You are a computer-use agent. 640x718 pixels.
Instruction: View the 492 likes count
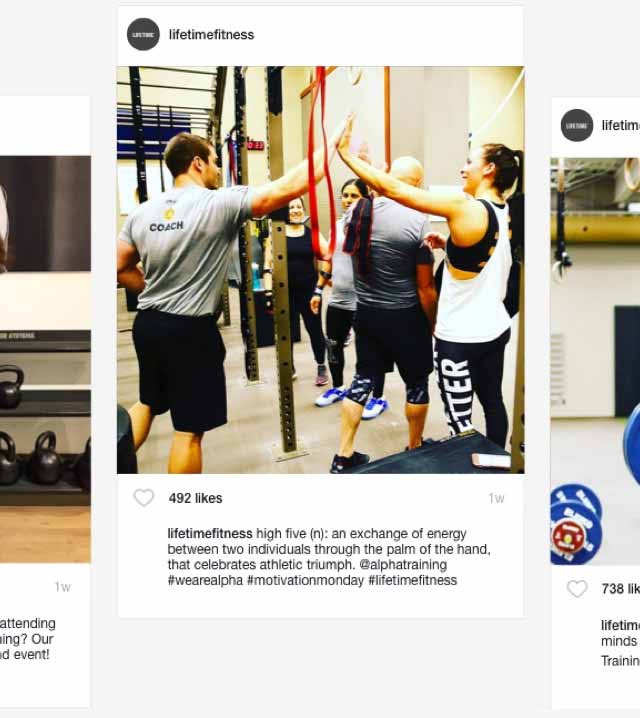195,498
